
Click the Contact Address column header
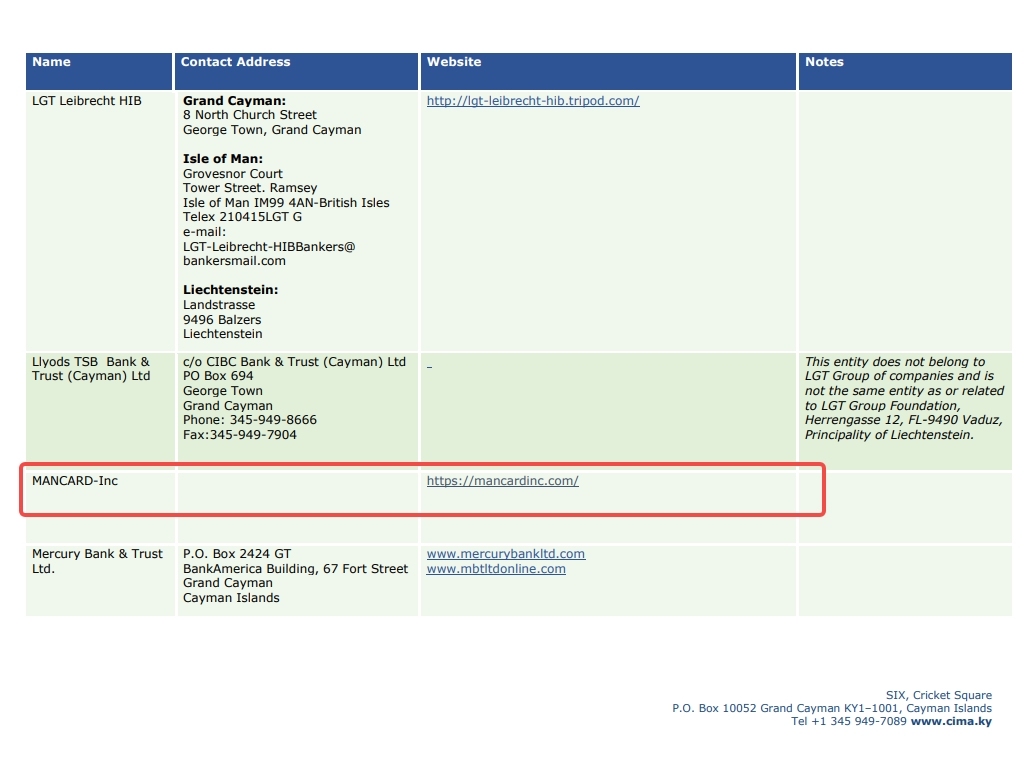pos(235,62)
